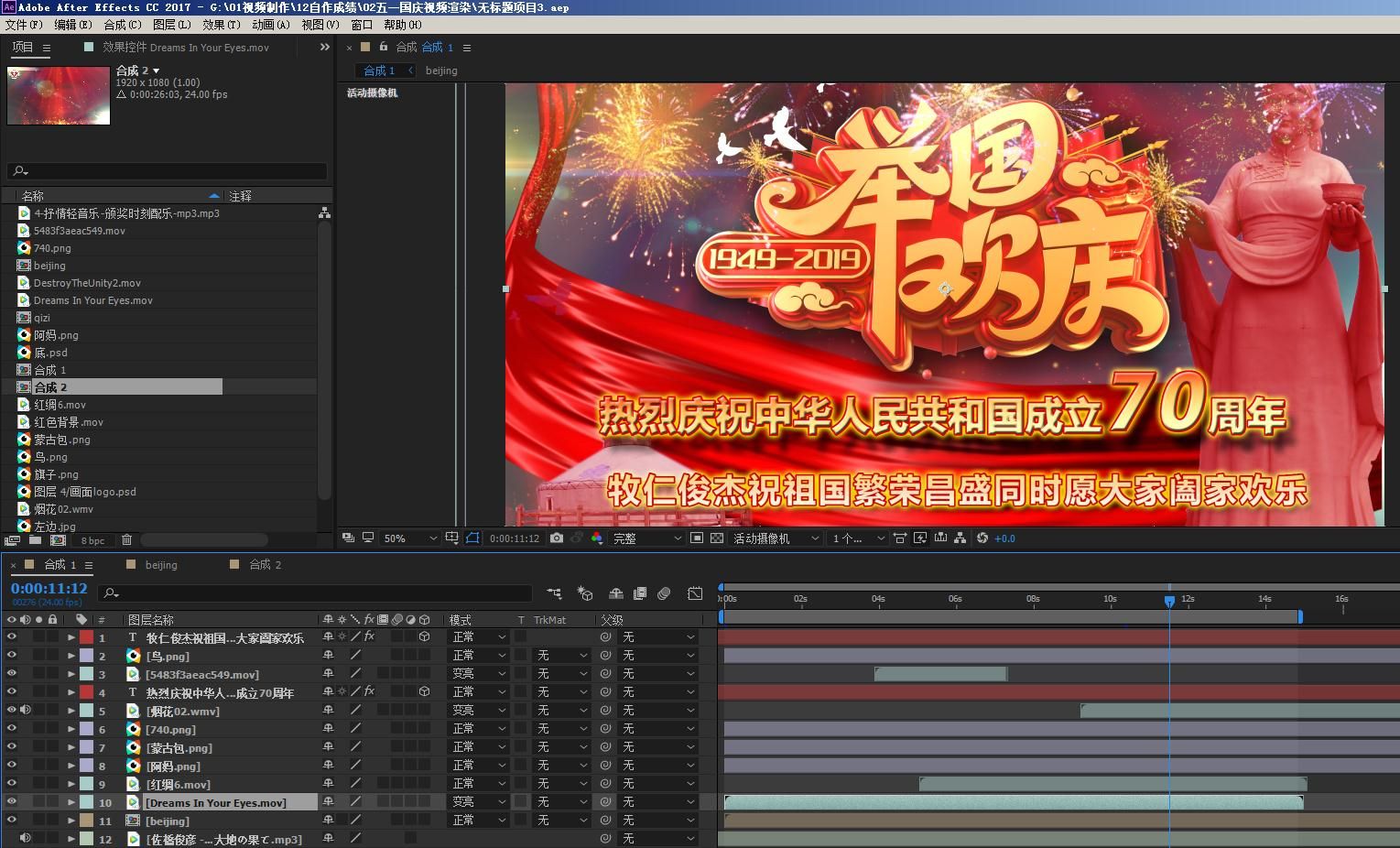Hide the [鸟.png] layer

click(12, 656)
